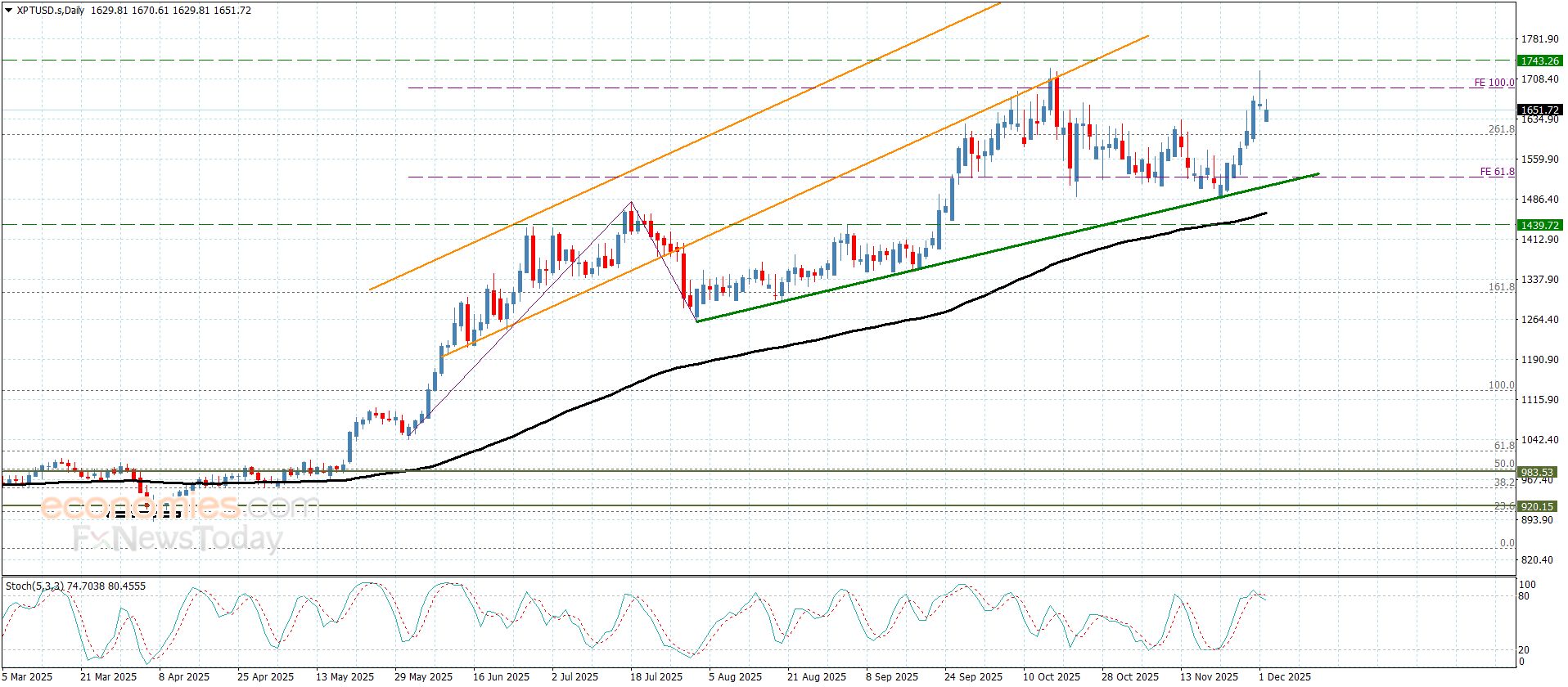The width and height of the screenshot is (1568, 687).
Task: Click the 261.8 Fibonacci level label
Action: point(1501,129)
